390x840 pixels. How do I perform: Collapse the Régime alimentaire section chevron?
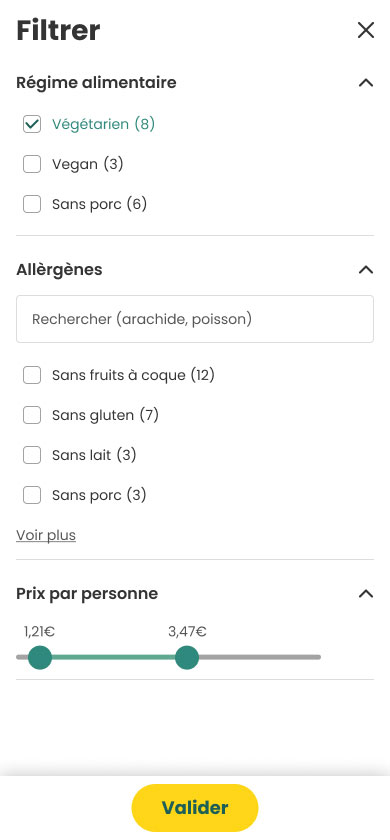[x=365, y=83]
